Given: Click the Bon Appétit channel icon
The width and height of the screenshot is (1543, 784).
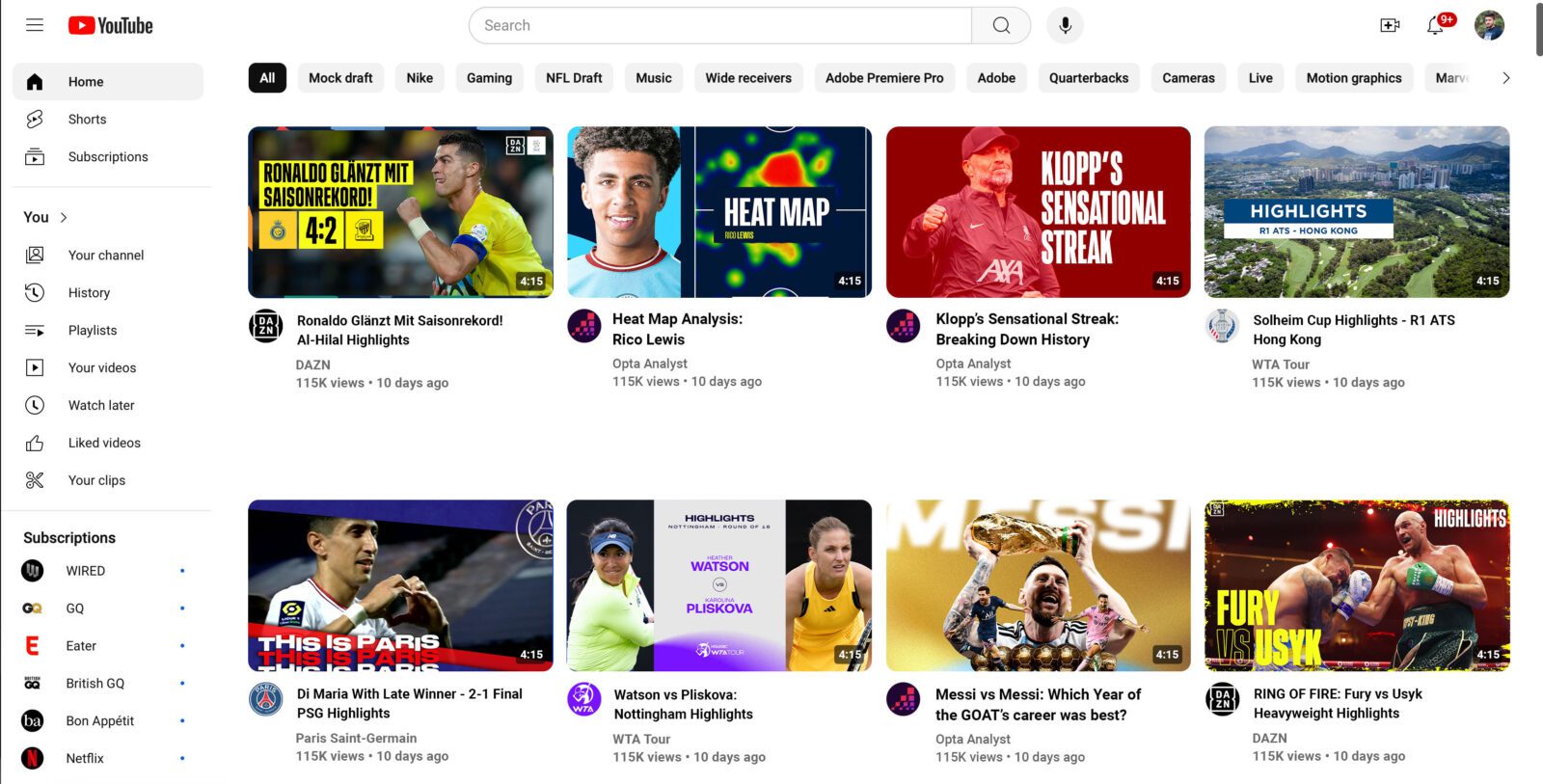Looking at the screenshot, I should (33, 721).
